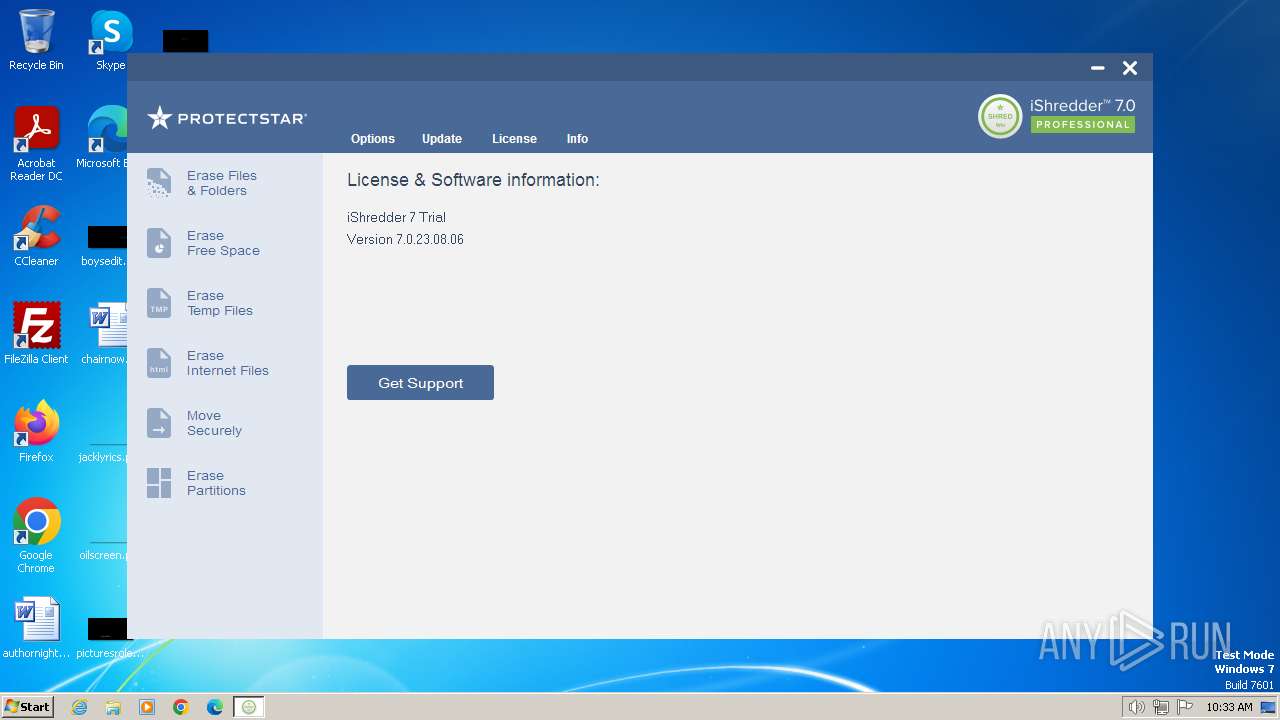Open the Action Center flag icon
This screenshot has width=1280, height=720.
[x=1186, y=707]
